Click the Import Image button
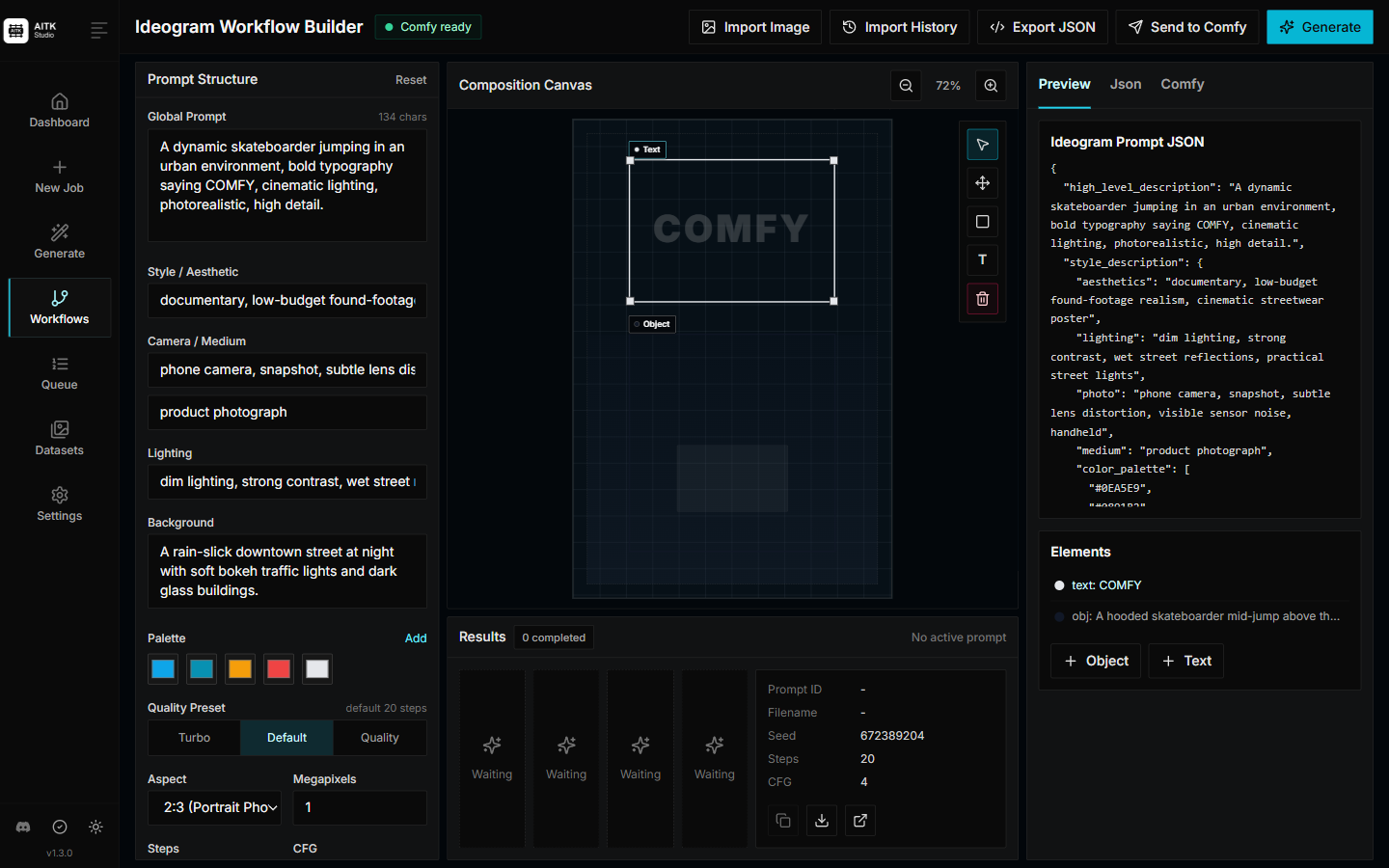This screenshot has width=1389, height=868. pos(755,27)
